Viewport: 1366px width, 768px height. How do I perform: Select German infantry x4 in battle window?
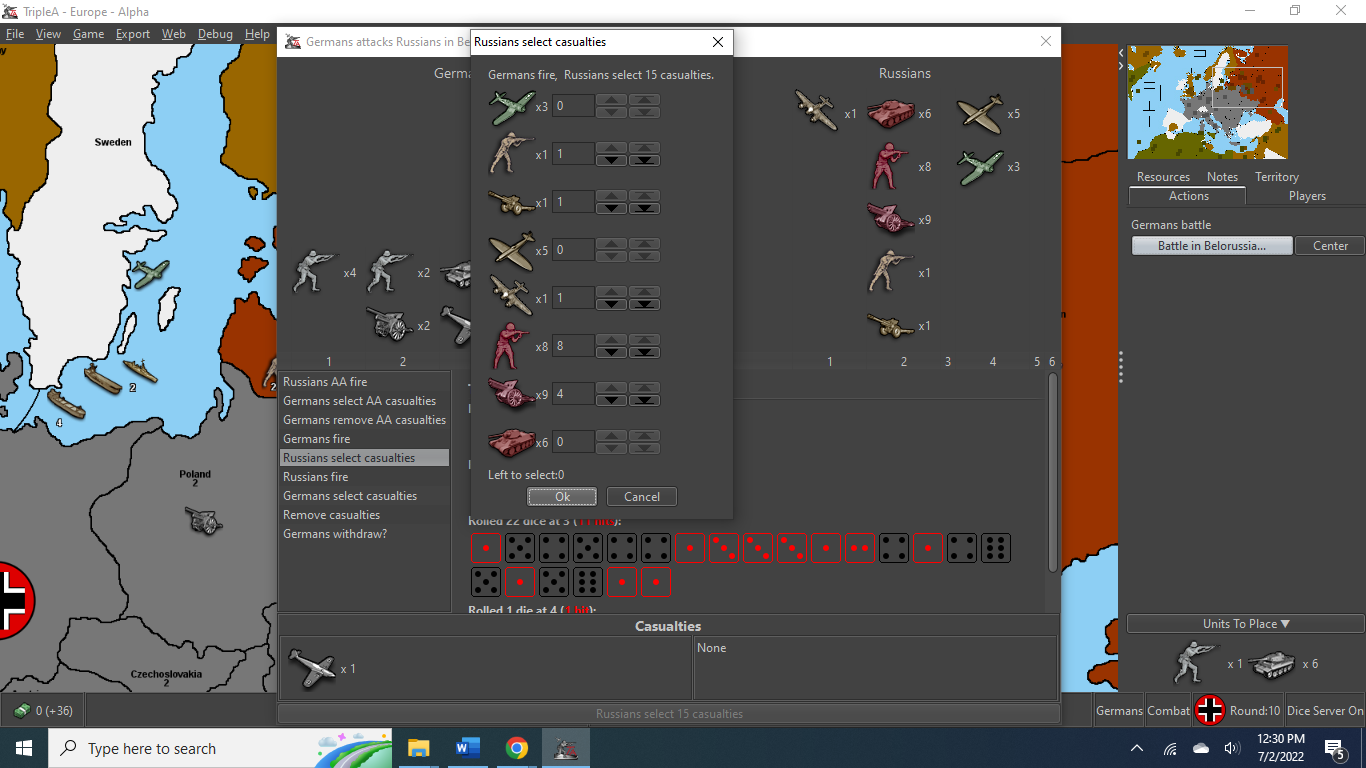pos(315,272)
